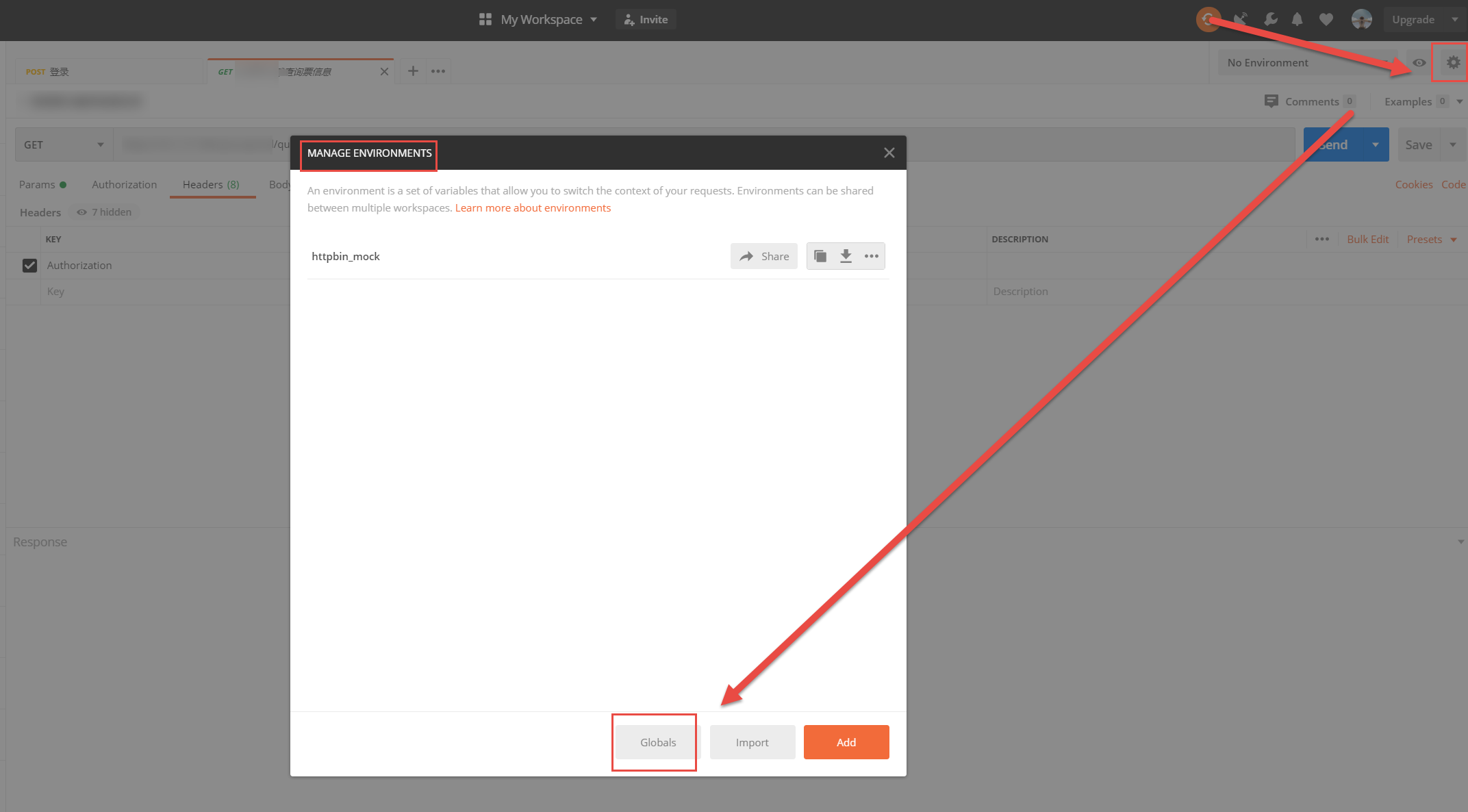This screenshot has height=812, width=1468.
Task: Open the wrench settings icon
Action: [x=1271, y=19]
